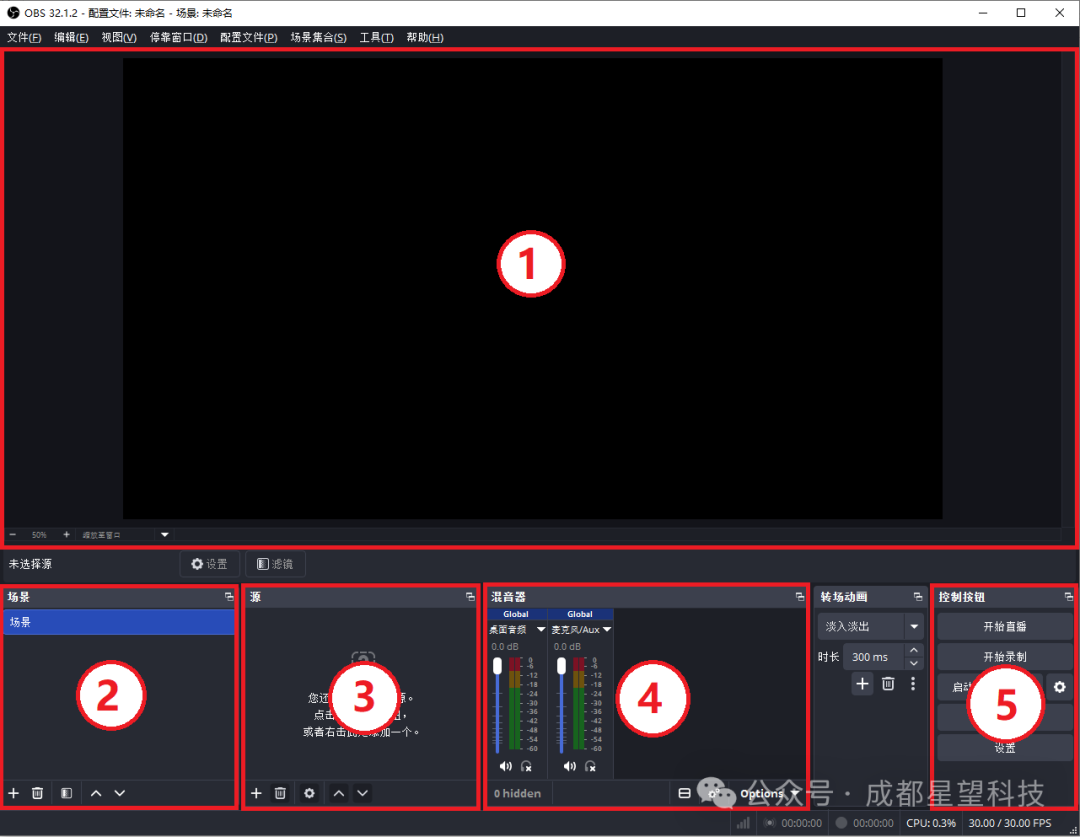Image resolution: width=1080 pixels, height=837 pixels.
Task: Click the 300 ms duration field
Action: click(x=873, y=657)
